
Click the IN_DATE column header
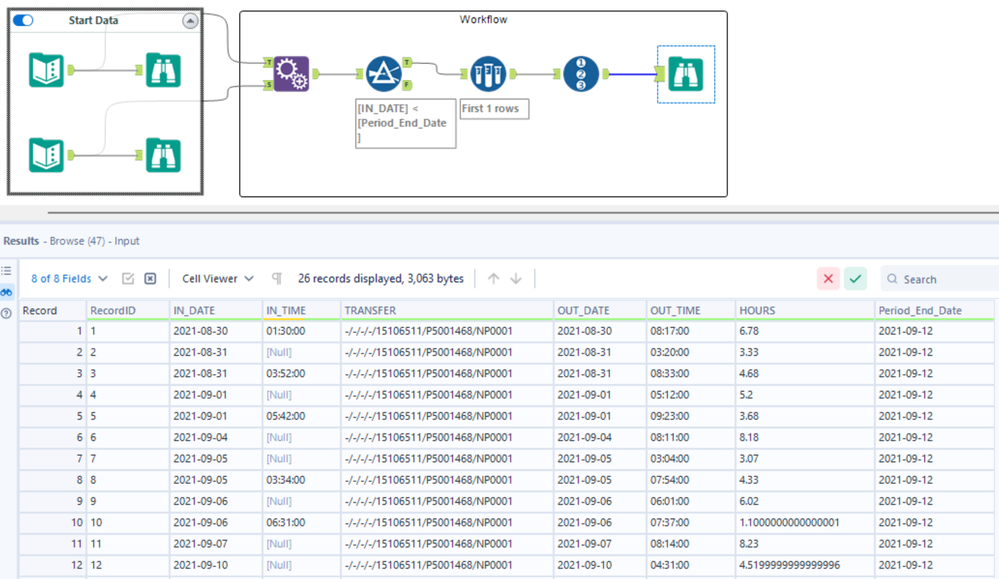coord(194,310)
